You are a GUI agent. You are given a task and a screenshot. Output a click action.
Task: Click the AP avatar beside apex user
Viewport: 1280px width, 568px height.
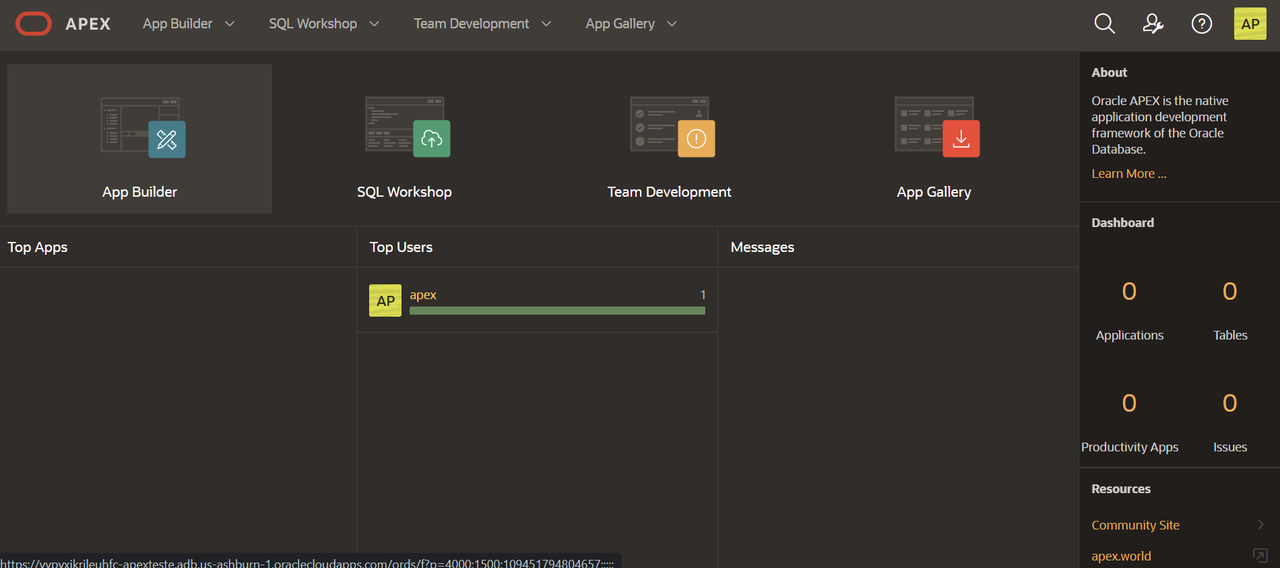coord(385,300)
